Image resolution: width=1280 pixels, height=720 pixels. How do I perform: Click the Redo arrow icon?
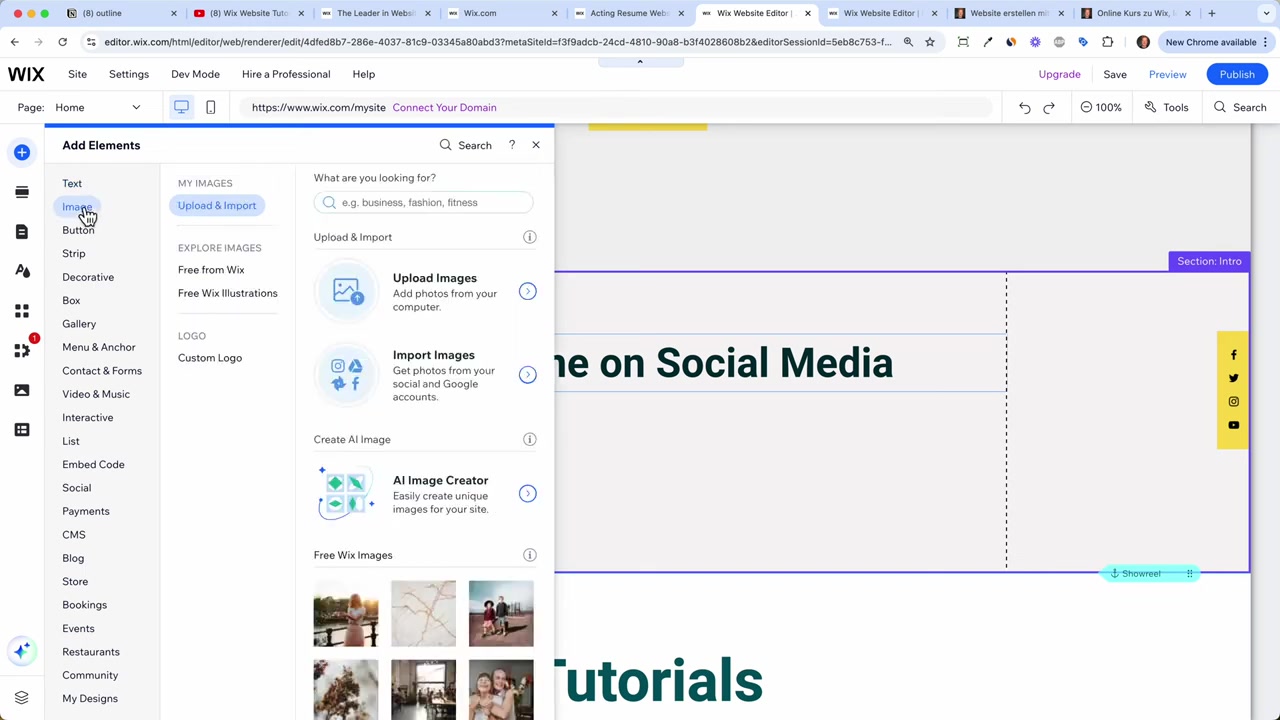pos(1049,107)
